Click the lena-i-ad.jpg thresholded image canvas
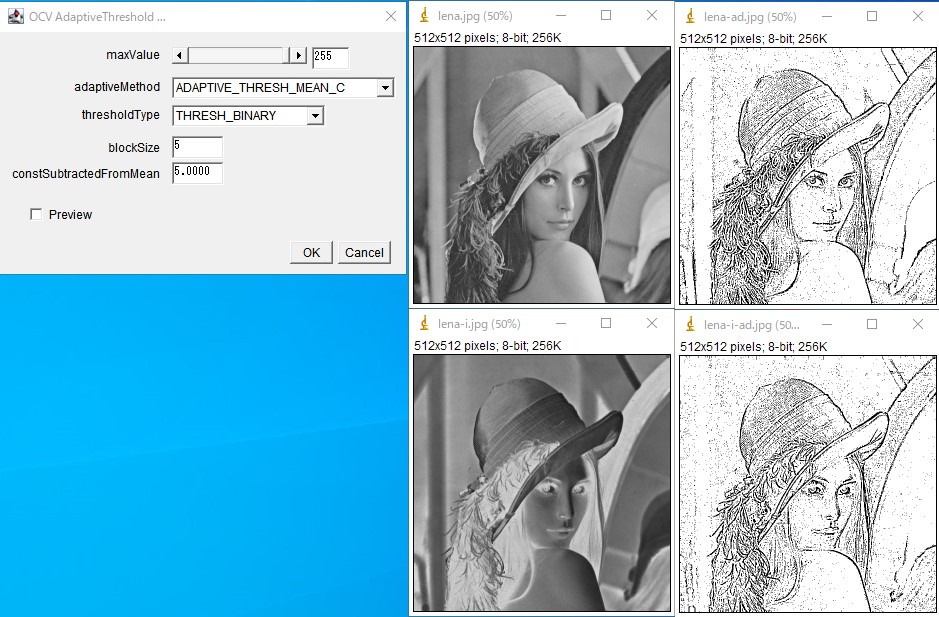Screen dimensions: 939x617 coord(808,484)
